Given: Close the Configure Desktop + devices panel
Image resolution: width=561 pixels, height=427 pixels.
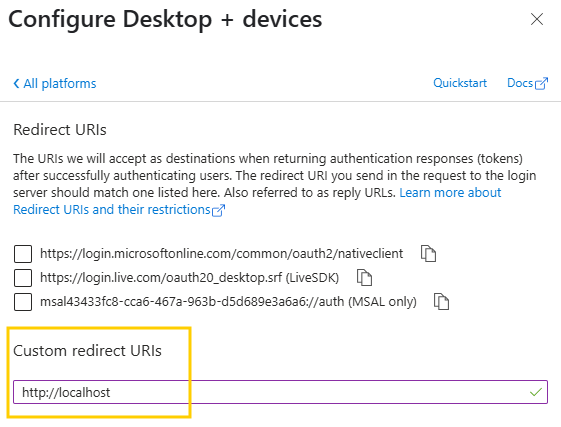Looking at the screenshot, I should tap(537, 19).
